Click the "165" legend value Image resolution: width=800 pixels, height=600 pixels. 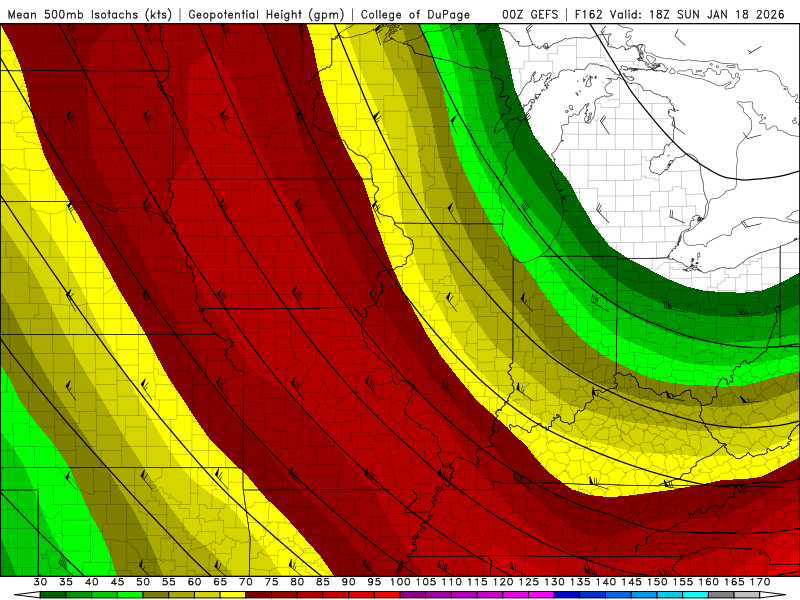734,582
